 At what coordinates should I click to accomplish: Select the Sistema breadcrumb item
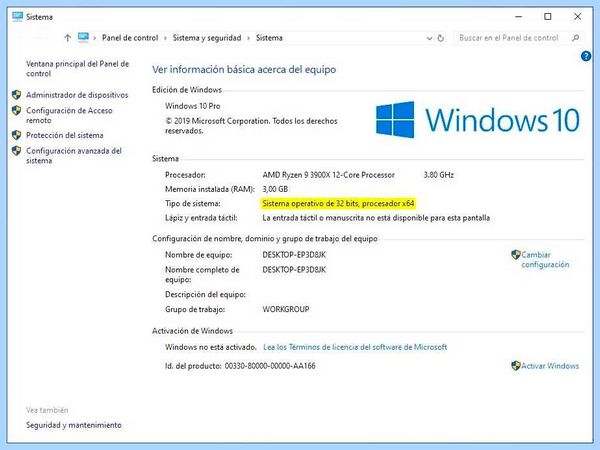[x=269, y=38]
